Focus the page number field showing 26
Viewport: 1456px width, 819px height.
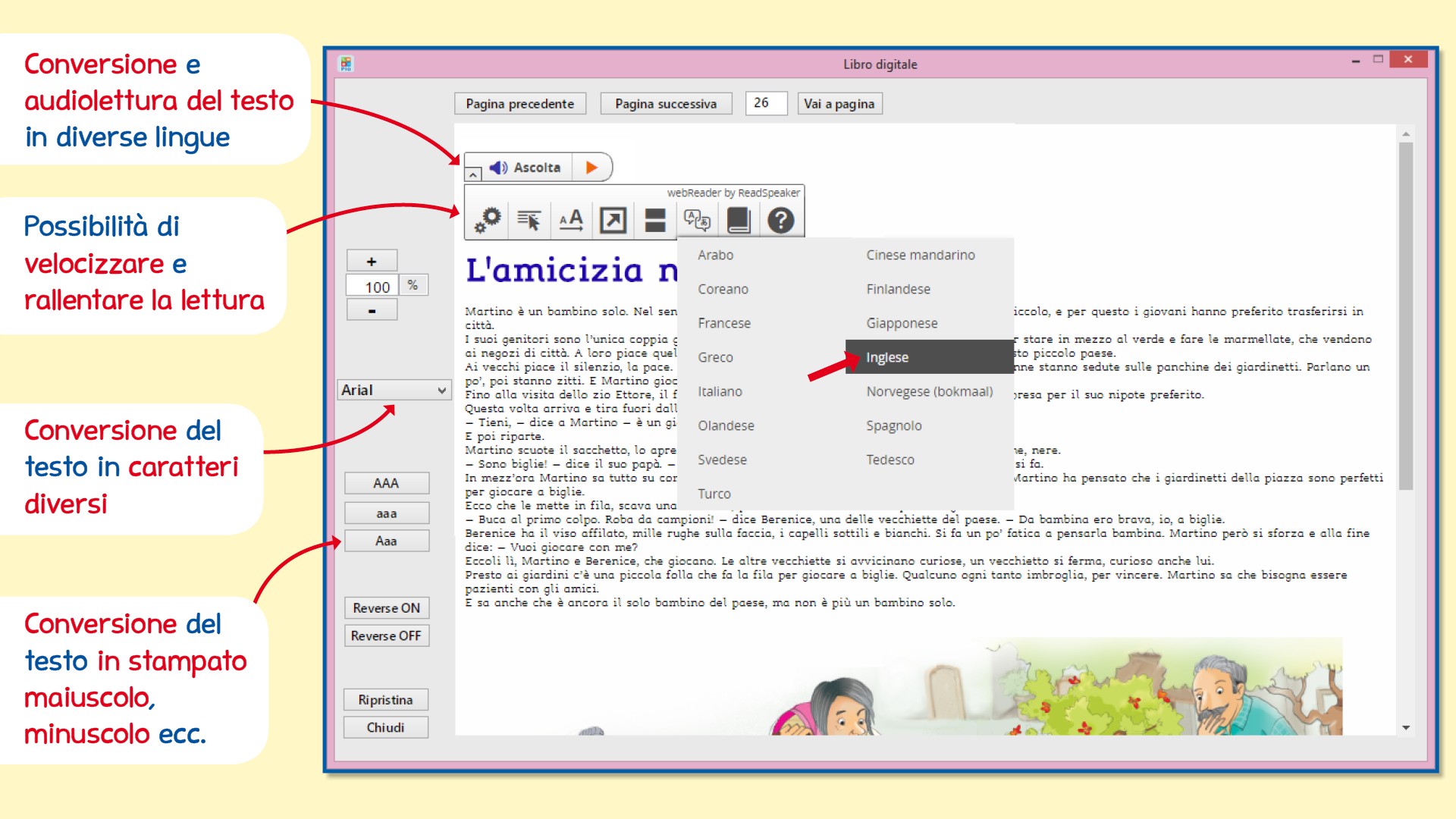tap(766, 103)
